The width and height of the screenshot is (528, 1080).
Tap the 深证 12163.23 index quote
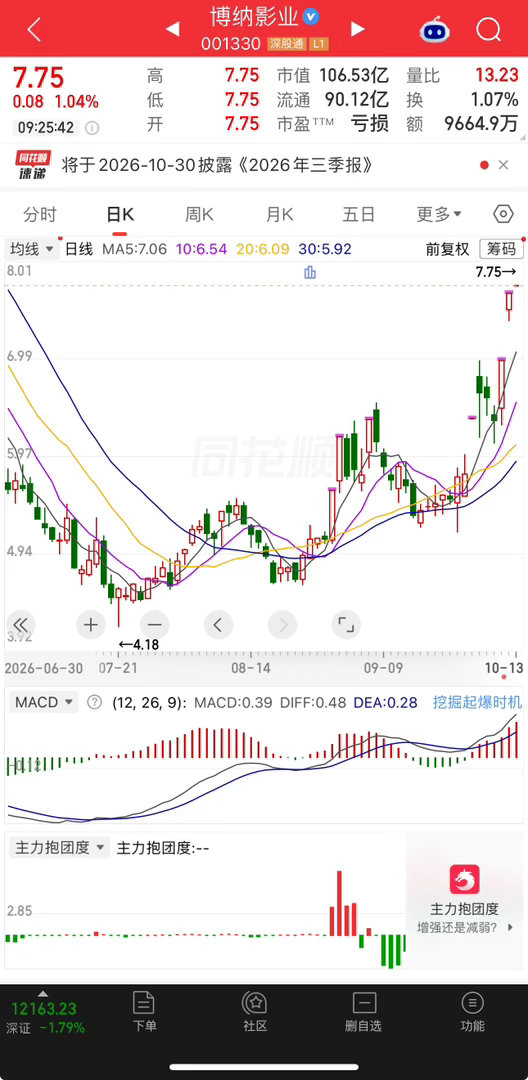click(47, 1017)
